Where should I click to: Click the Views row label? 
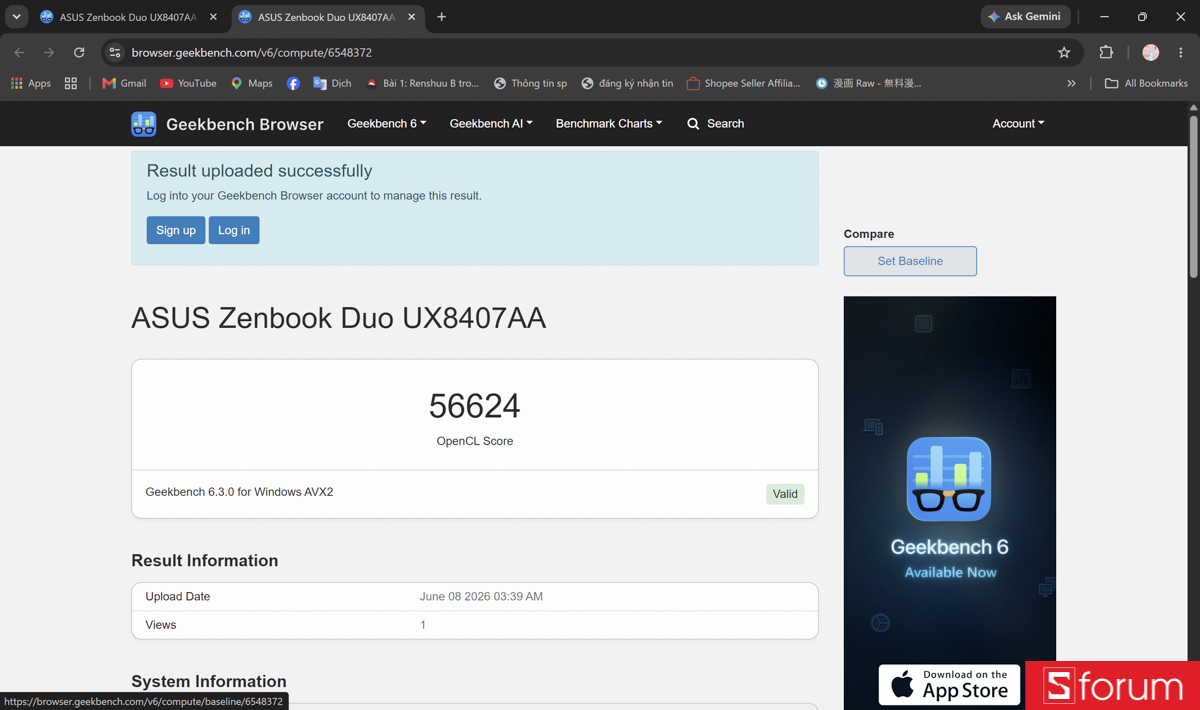[161, 625]
